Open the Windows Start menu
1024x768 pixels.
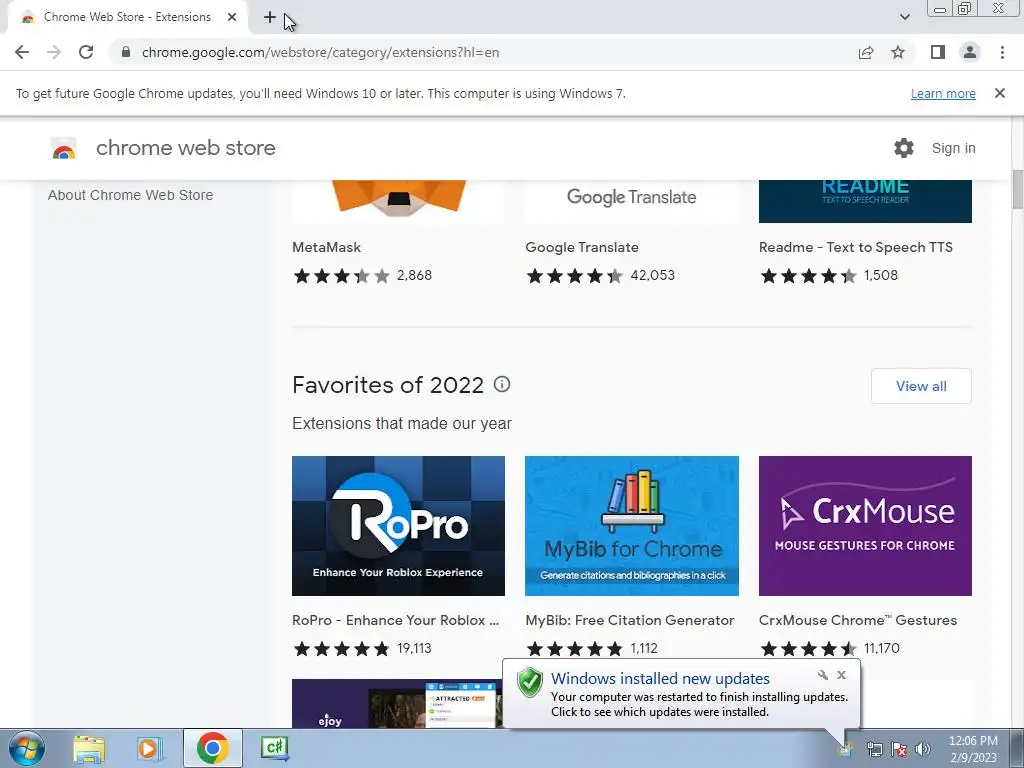tap(26, 748)
